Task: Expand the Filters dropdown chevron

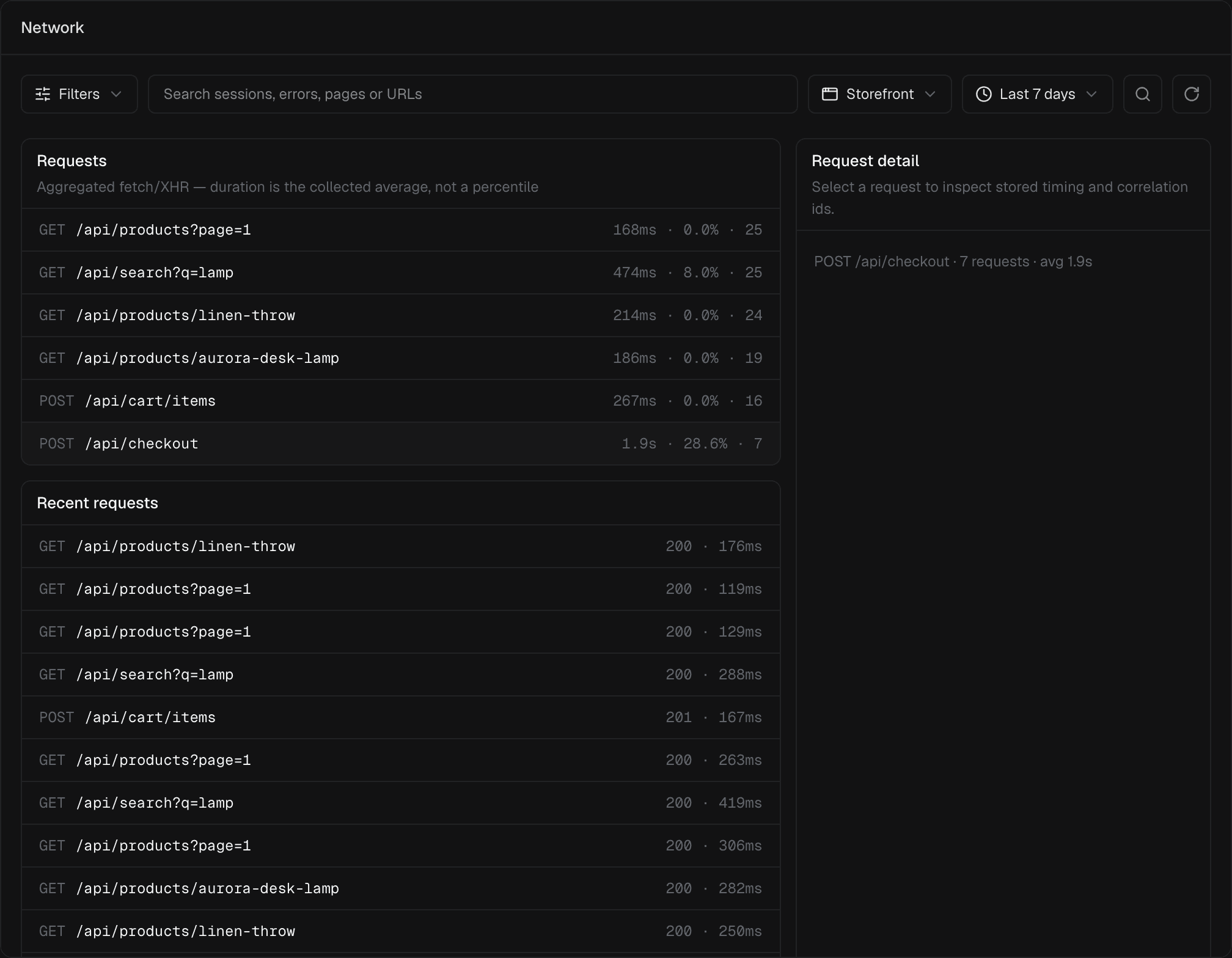Action: 116,94
